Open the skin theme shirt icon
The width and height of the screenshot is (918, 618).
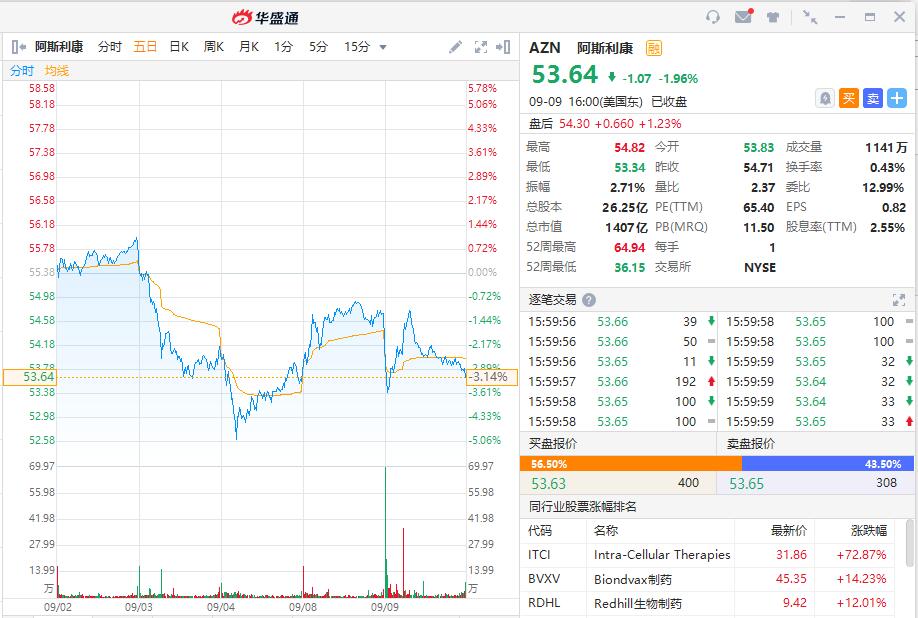773,17
